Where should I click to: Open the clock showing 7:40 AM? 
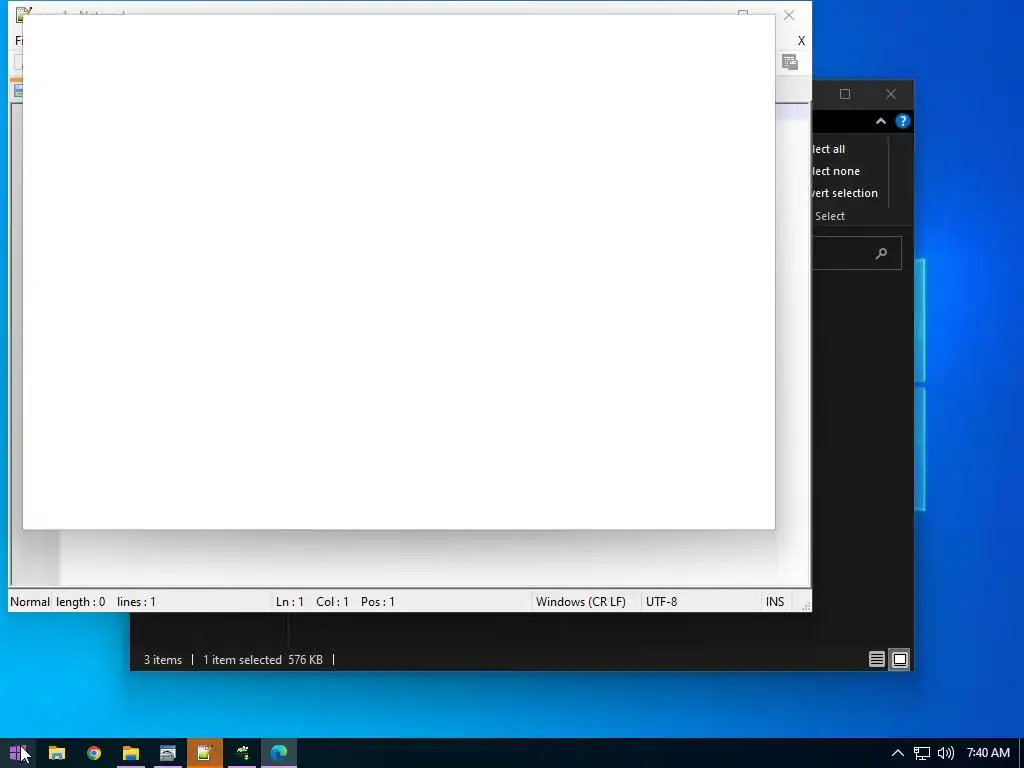pyautogui.click(x=988, y=753)
